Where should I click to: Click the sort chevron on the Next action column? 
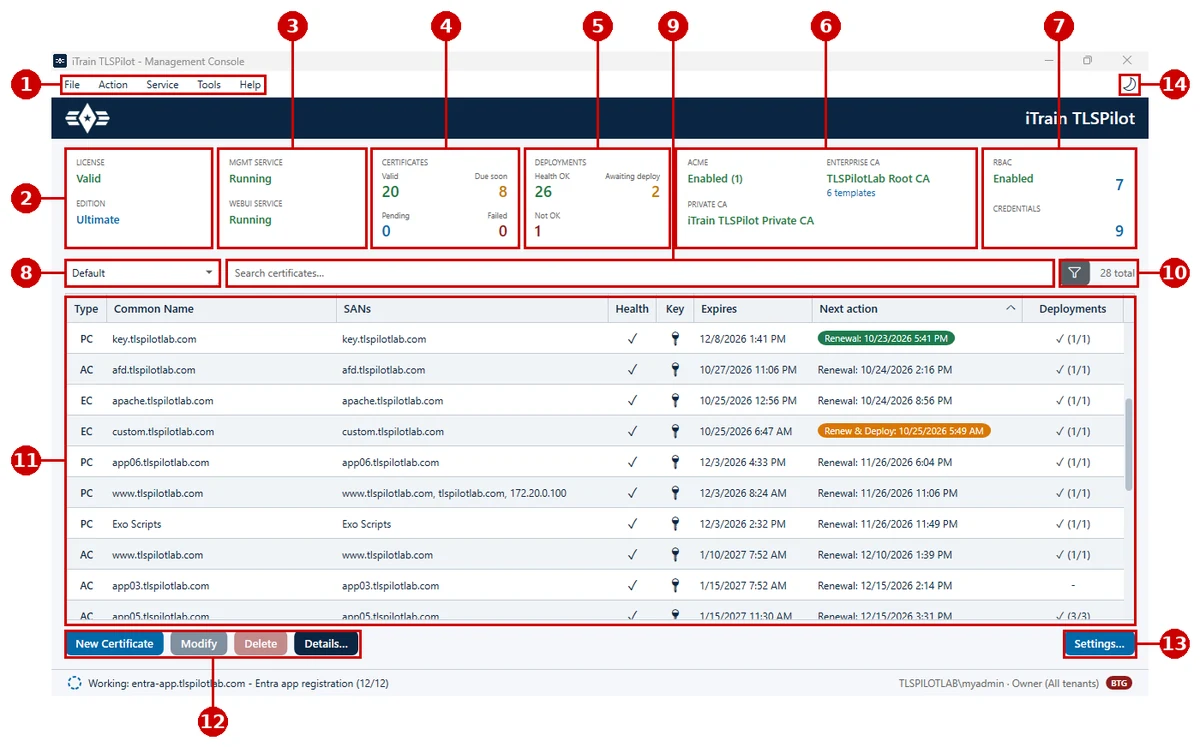click(x=1010, y=308)
